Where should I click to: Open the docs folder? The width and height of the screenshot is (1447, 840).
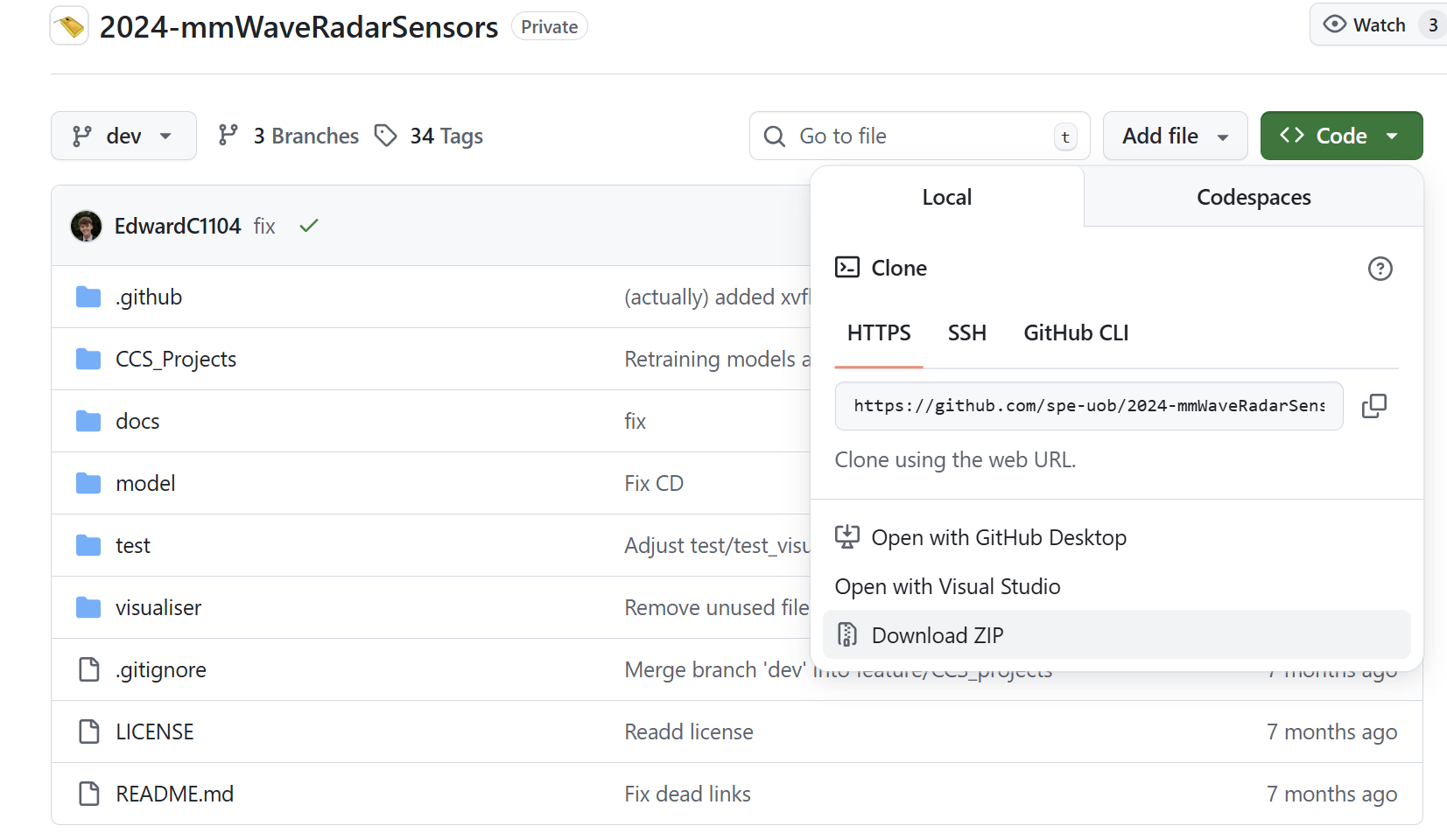click(x=137, y=422)
